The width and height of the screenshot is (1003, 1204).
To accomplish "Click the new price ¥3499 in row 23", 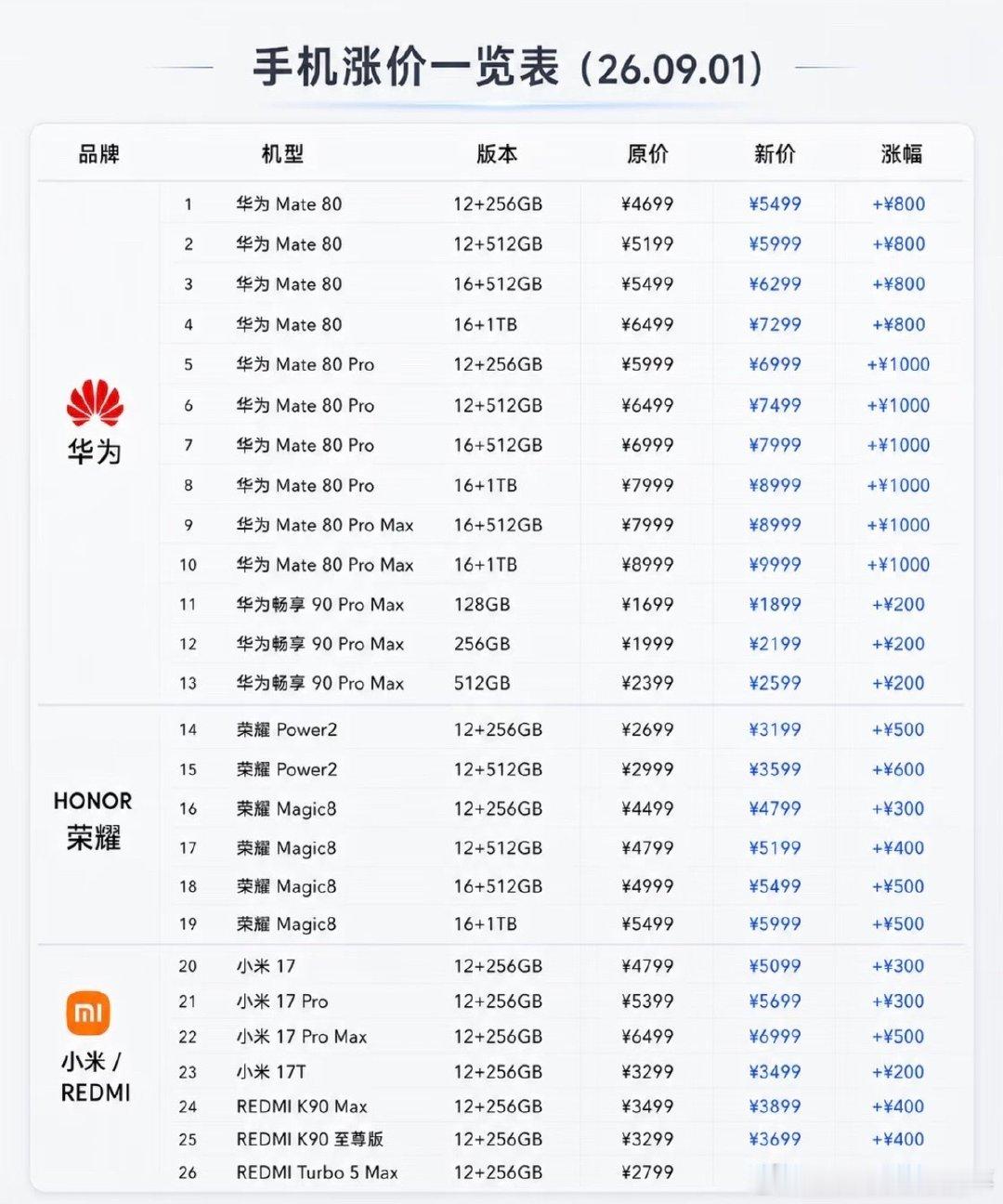I will (775, 1072).
